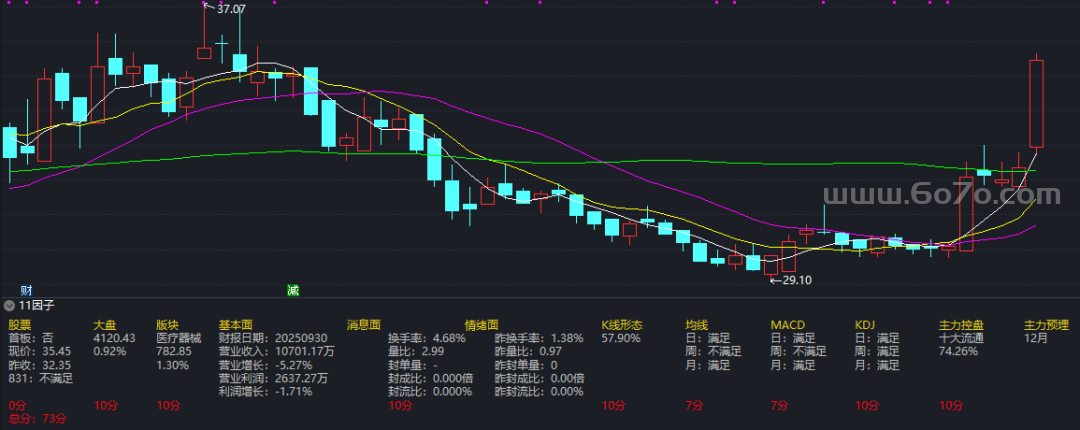
Task: Click the K线形态 pattern heading
Action: point(621,325)
